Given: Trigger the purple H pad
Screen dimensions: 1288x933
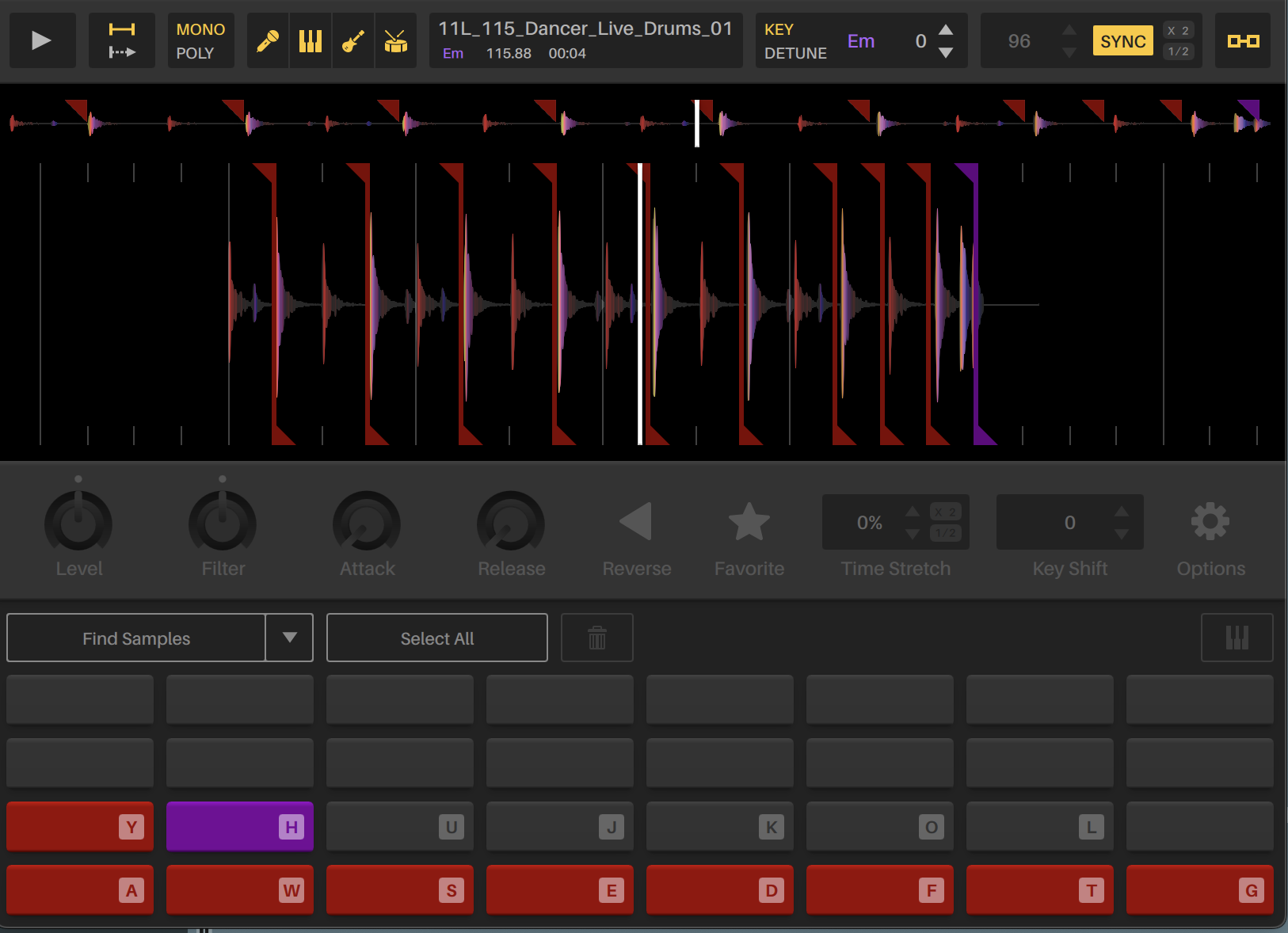Looking at the screenshot, I should (240, 827).
